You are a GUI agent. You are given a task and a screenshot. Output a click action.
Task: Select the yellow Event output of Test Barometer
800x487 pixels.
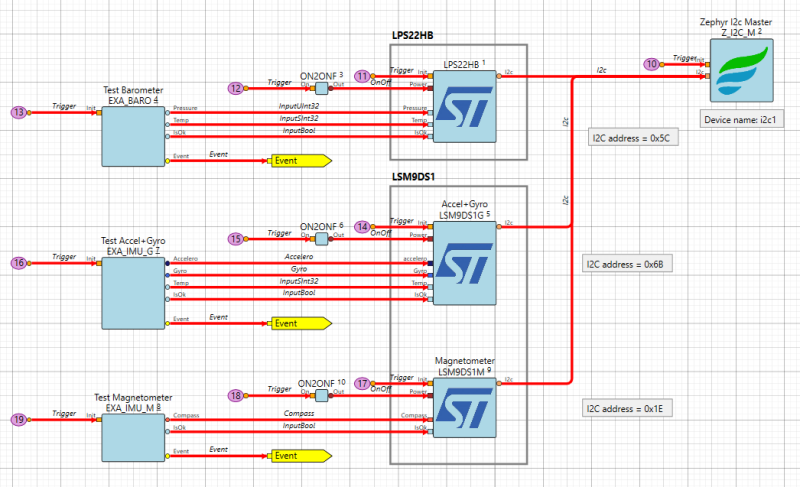click(301, 161)
